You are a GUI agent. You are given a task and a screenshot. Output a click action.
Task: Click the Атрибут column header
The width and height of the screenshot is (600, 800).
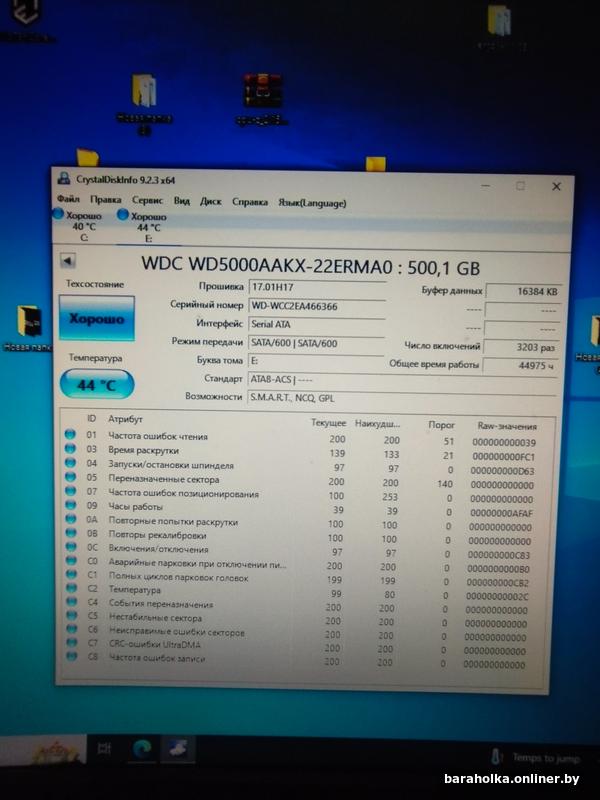click(x=126, y=419)
